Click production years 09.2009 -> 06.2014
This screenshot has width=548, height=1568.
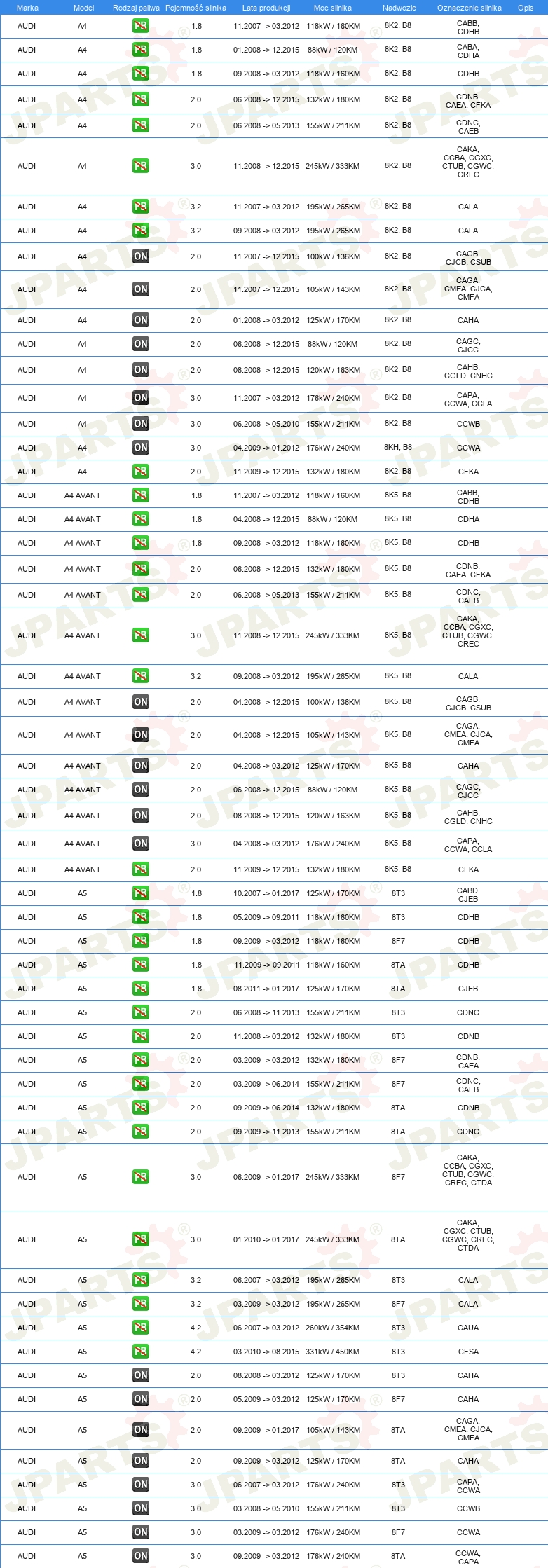[266, 1108]
